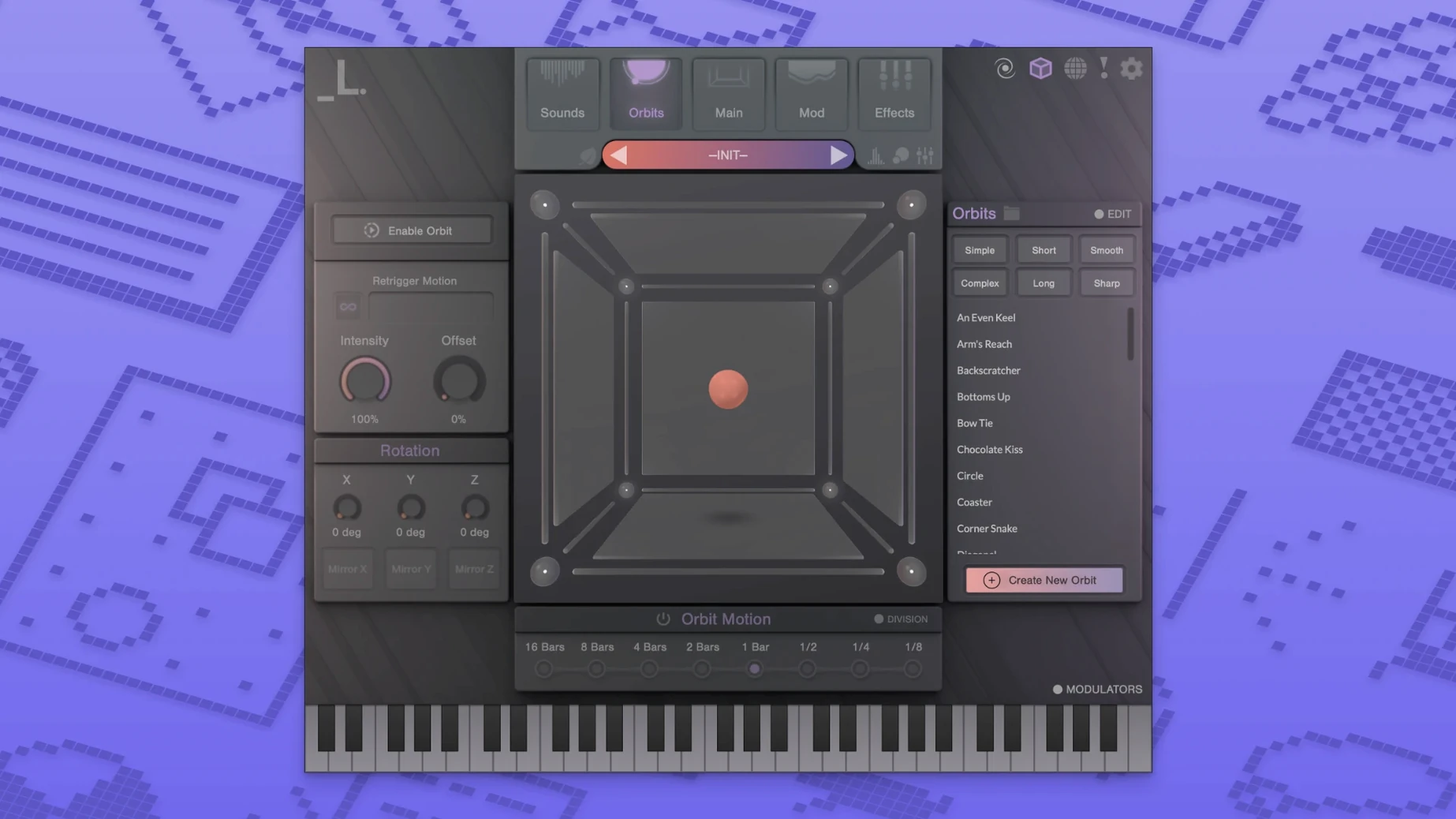Screen dimensions: 1456x819
Task: Click the inner bottom-right cube corner node
Action: click(x=830, y=490)
